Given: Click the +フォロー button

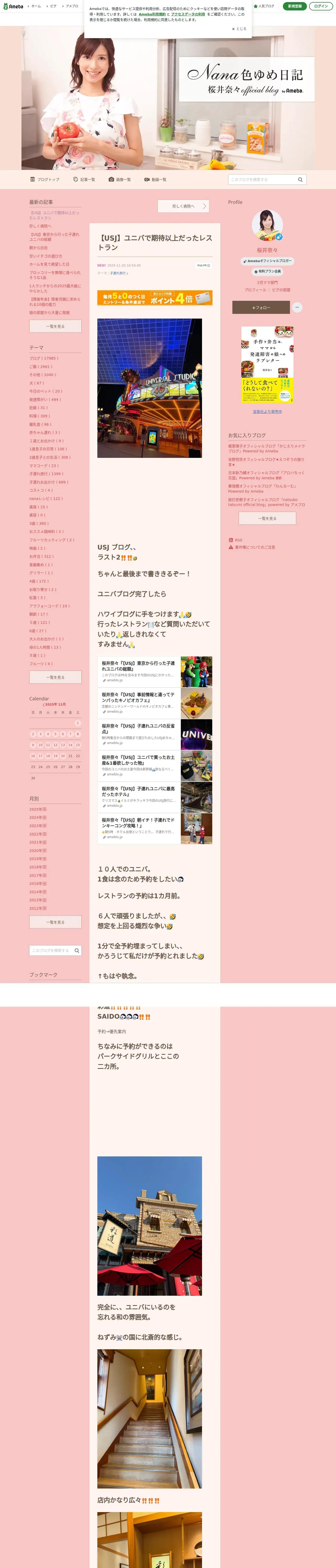Looking at the screenshot, I should [261, 307].
